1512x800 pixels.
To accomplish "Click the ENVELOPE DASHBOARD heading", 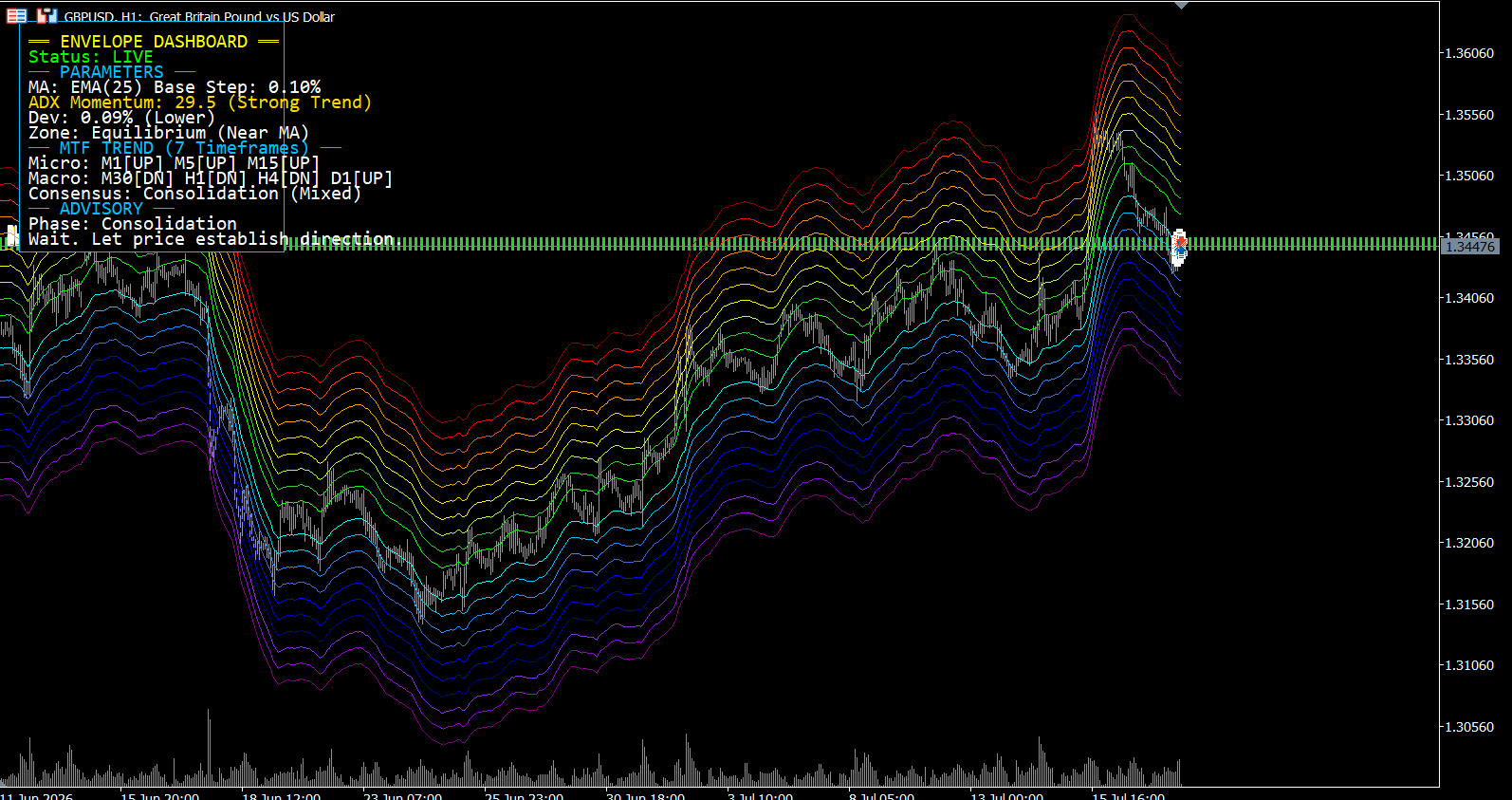I will point(154,42).
